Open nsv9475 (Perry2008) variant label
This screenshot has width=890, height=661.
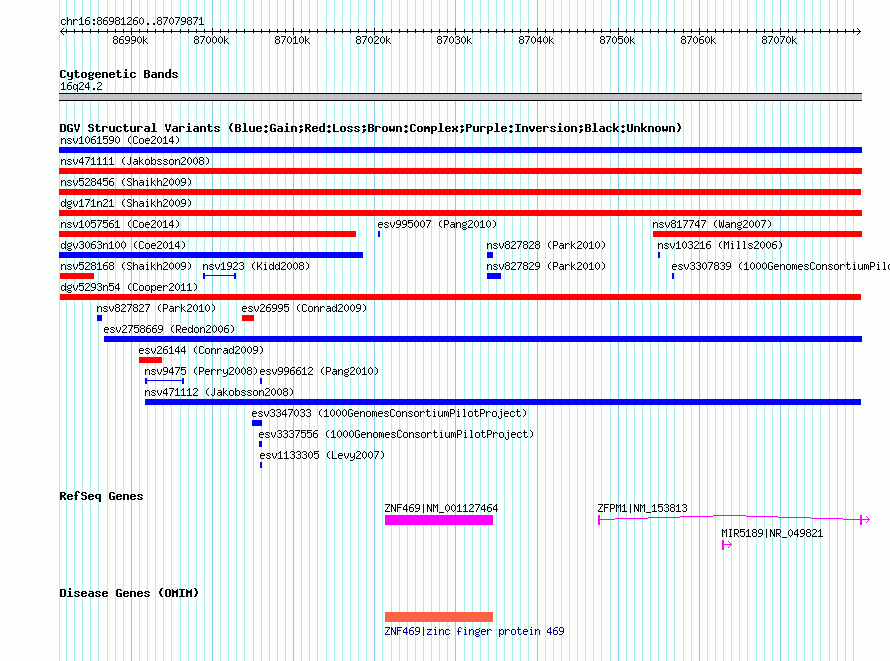pyautogui.click(x=201, y=371)
